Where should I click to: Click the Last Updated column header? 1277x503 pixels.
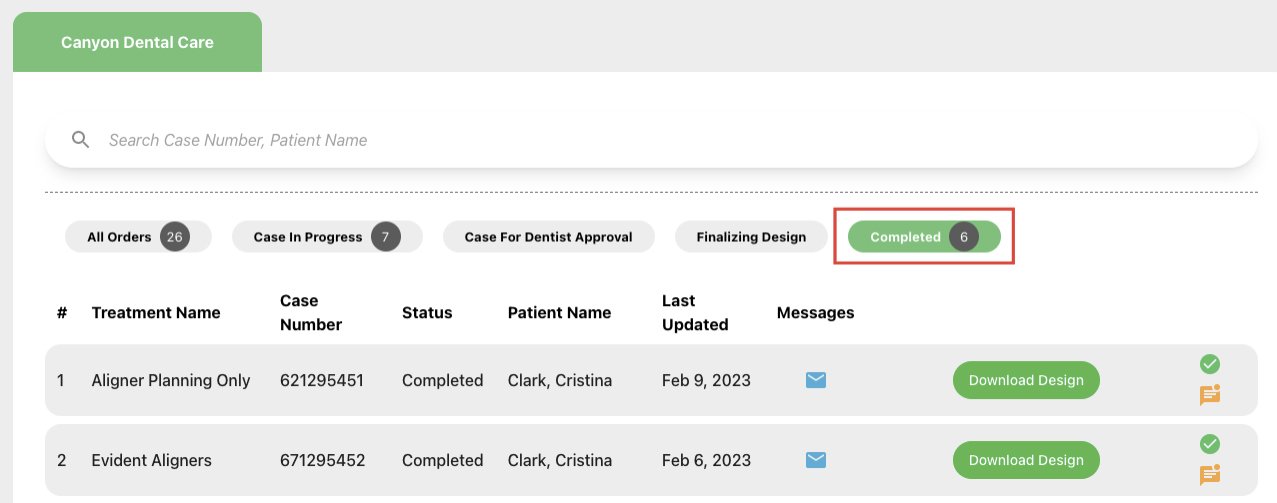(x=695, y=312)
